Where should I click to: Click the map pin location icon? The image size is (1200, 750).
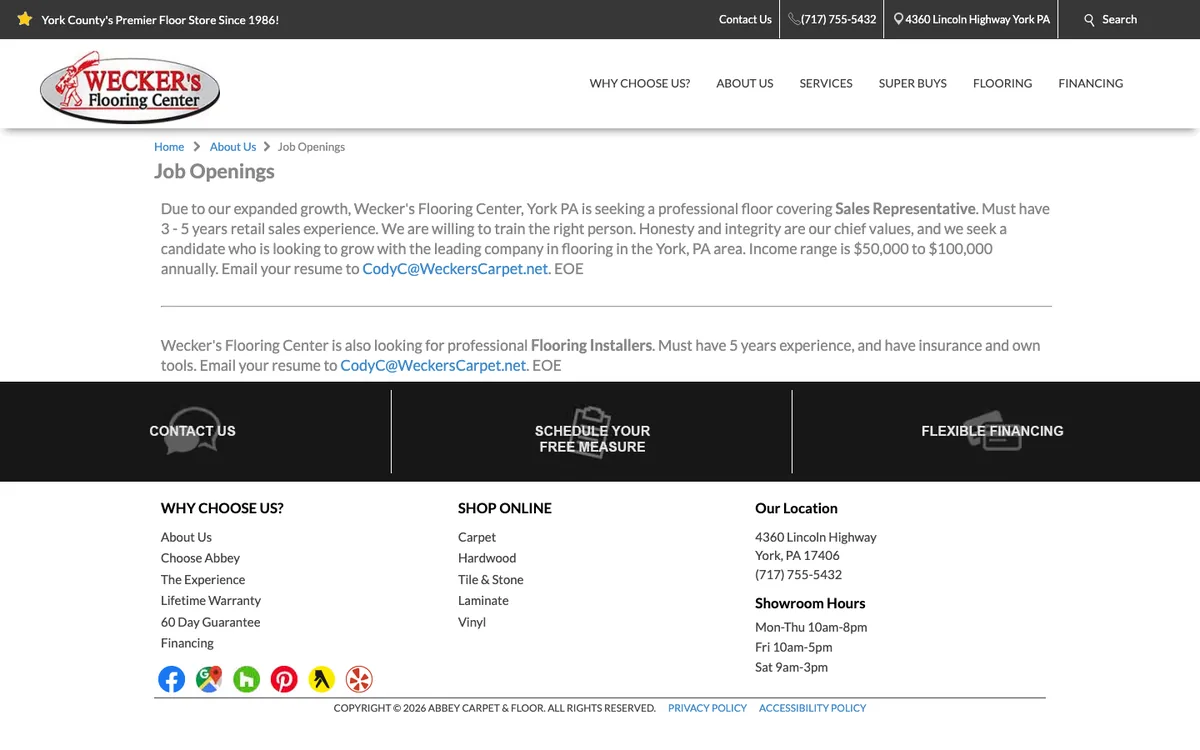point(899,19)
